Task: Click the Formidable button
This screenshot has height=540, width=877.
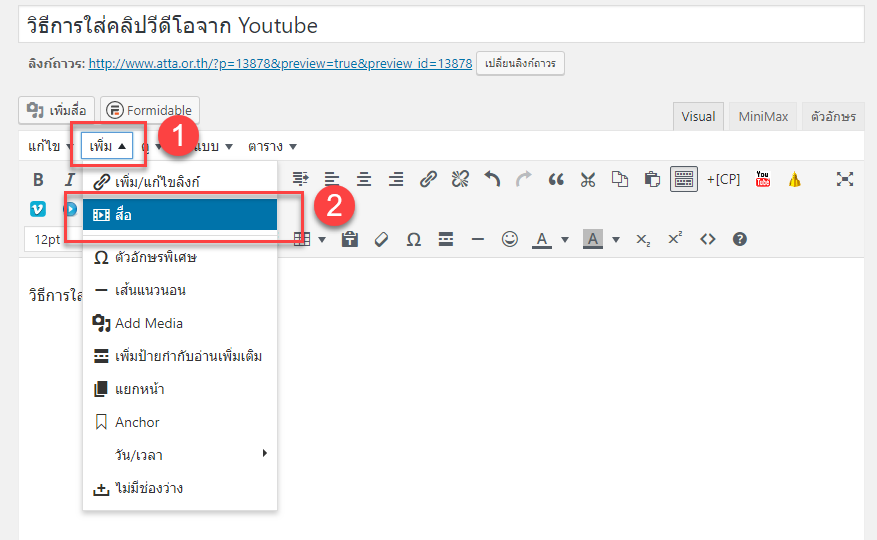Action: 149,110
